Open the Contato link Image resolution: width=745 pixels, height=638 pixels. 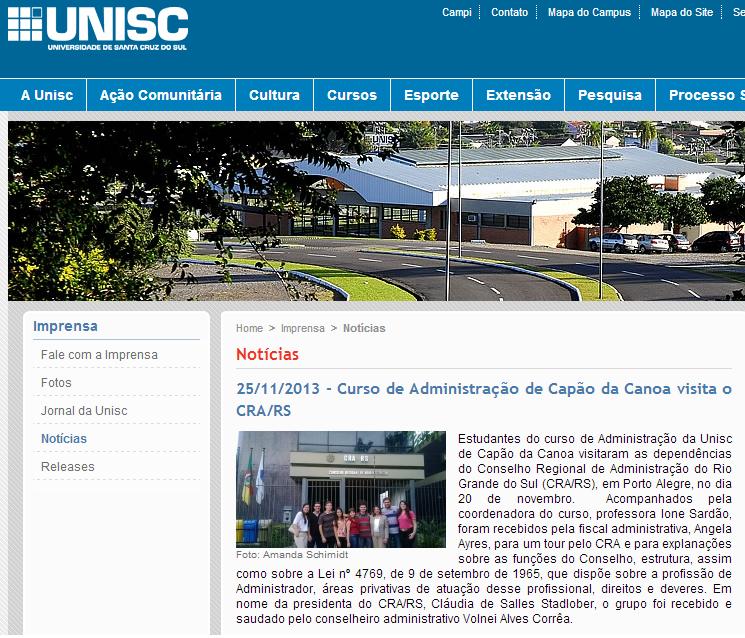pyautogui.click(x=509, y=12)
